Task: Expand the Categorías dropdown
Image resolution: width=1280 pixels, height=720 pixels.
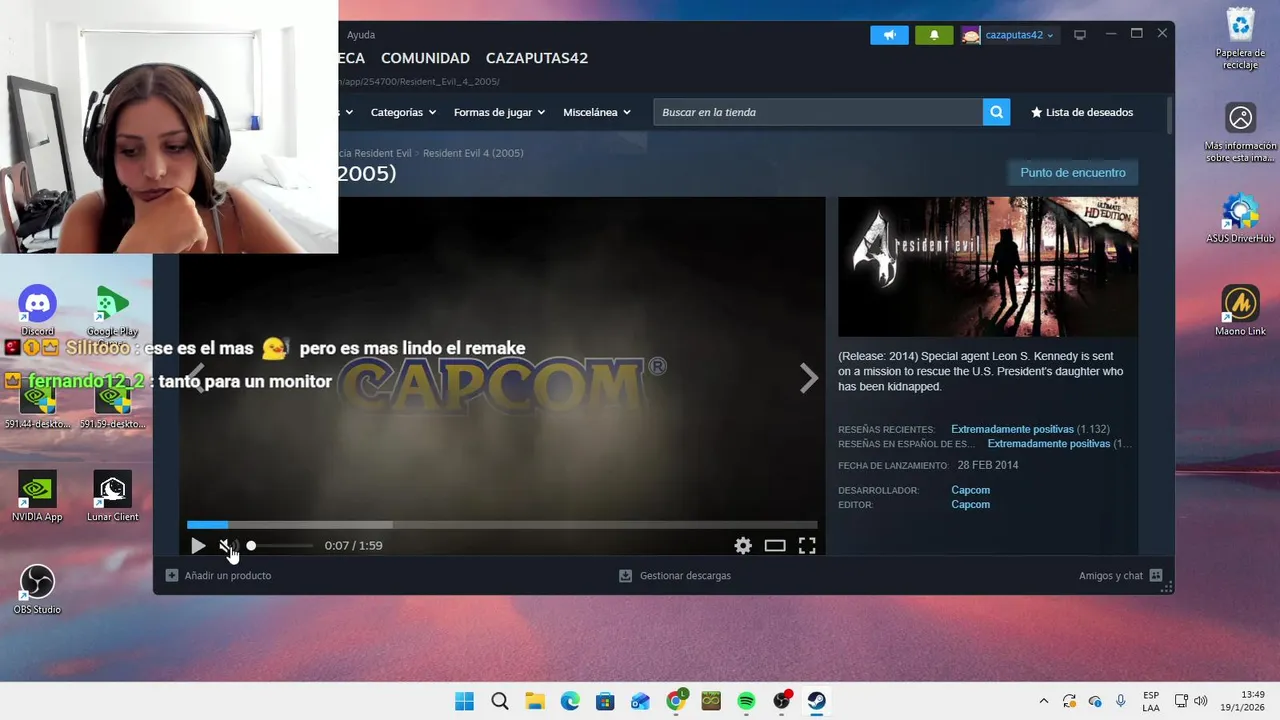Action: click(x=403, y=112)
